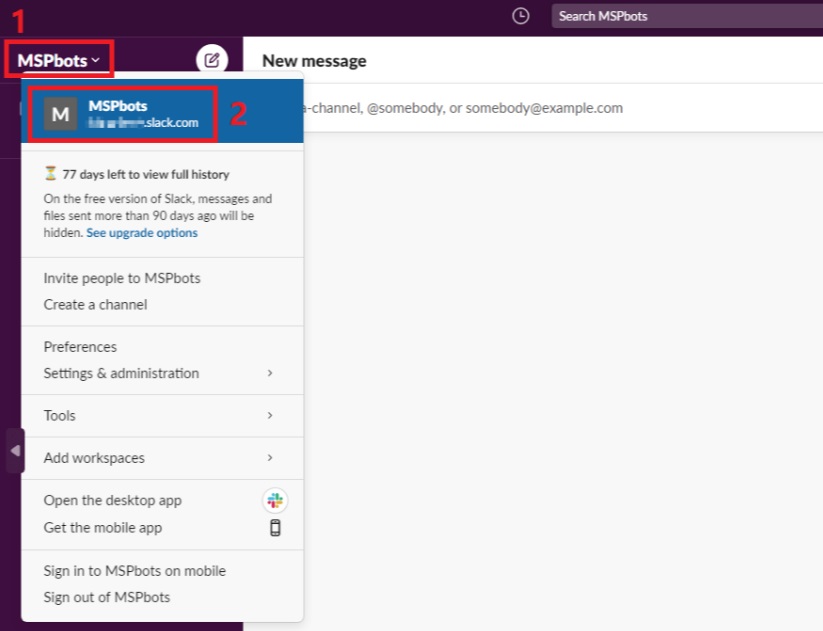Follow the See upgrade options link
The image size is (823, 631).
tap(142, 233)
